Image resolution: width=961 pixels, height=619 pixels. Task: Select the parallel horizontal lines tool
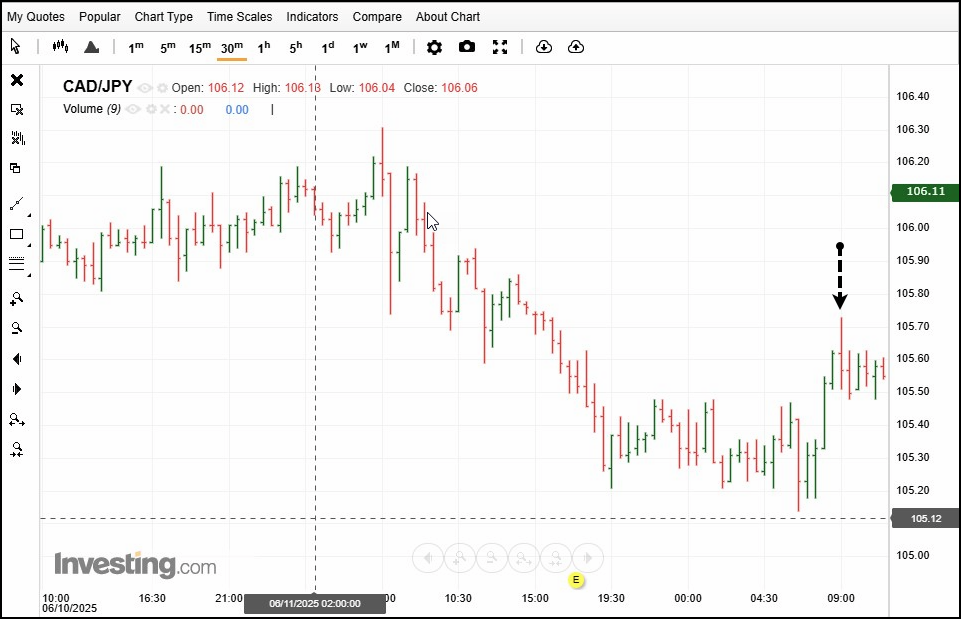pyautogui.click(x=17, y=264)
